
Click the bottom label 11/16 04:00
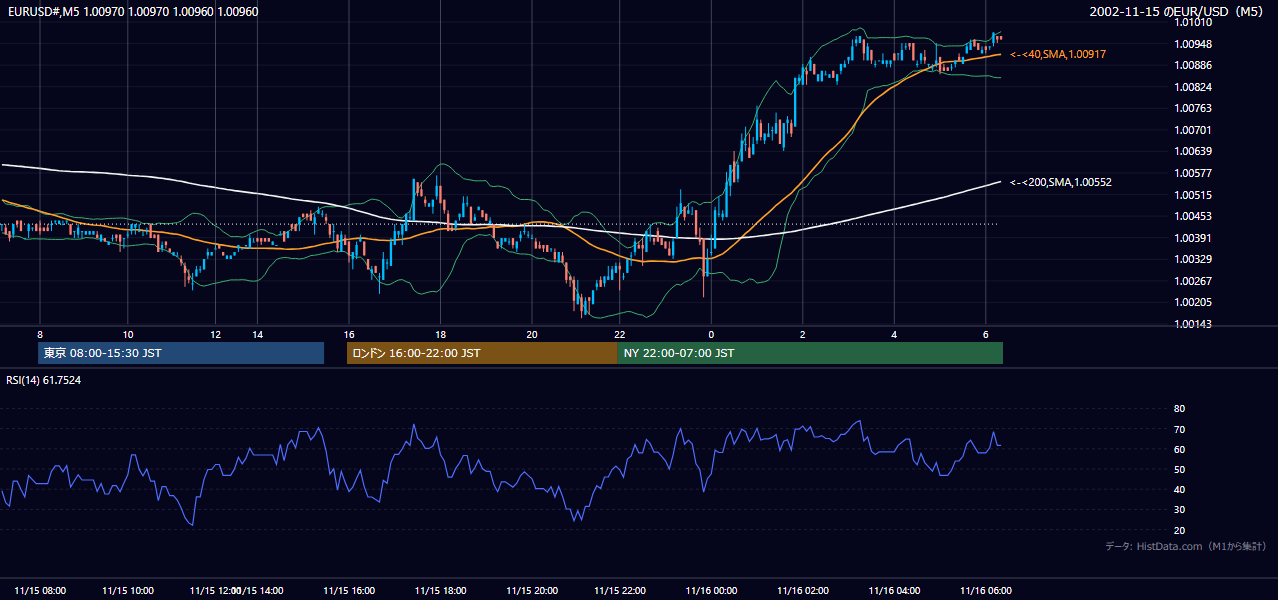click(x=894, y=590)
